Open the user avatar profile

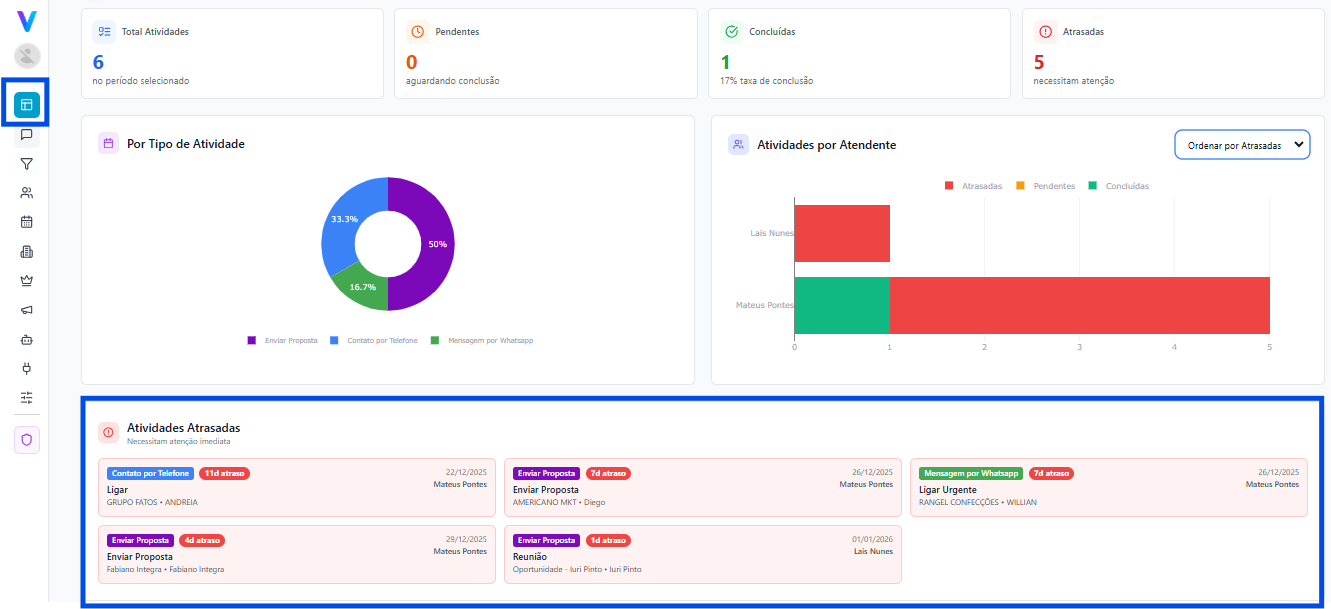pyautogui.click(x=27, y=57)
